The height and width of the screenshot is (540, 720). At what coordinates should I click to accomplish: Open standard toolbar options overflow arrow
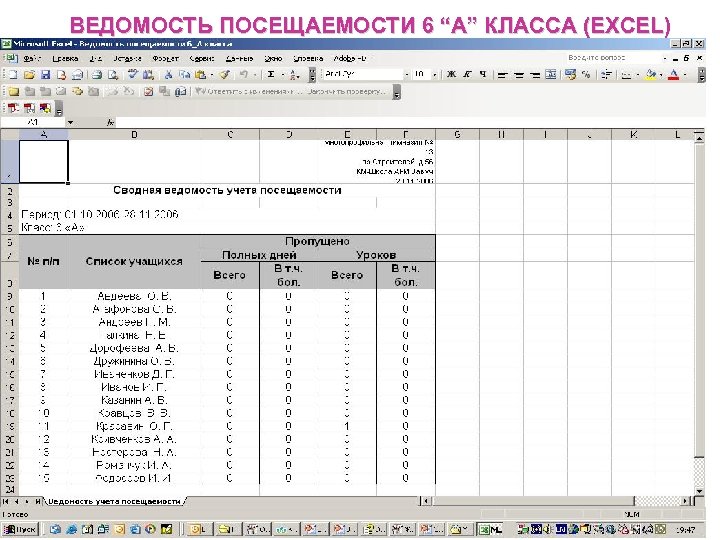(x=312, y=74)
